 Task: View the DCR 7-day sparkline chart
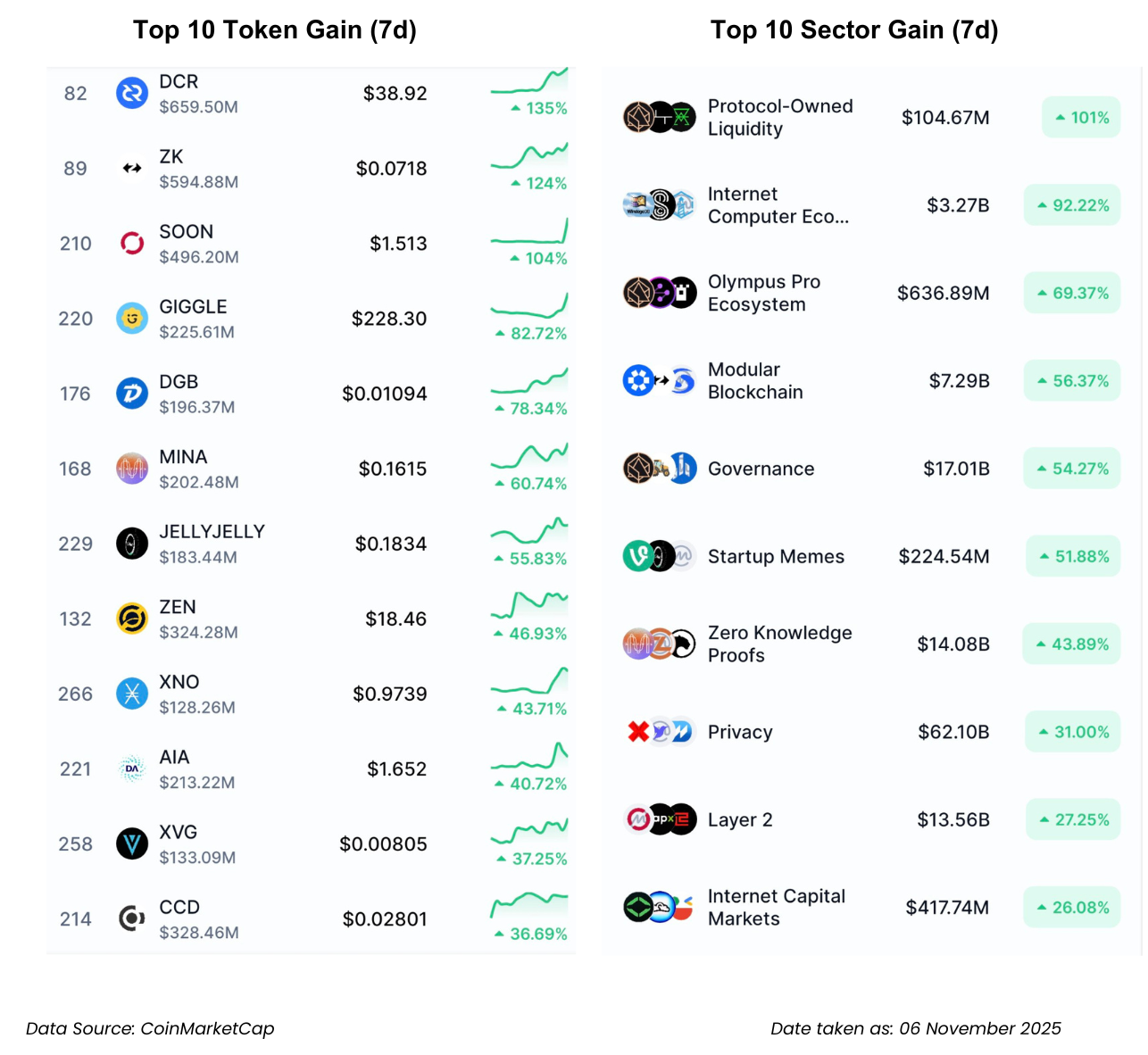[529, 82]
